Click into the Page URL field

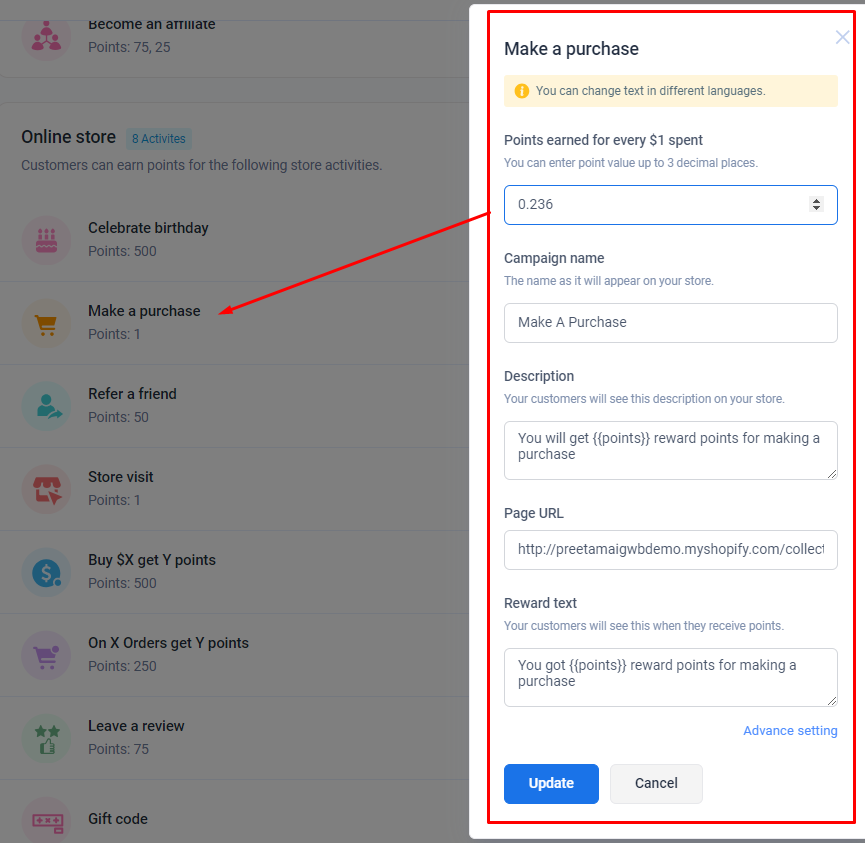[670, 550]
